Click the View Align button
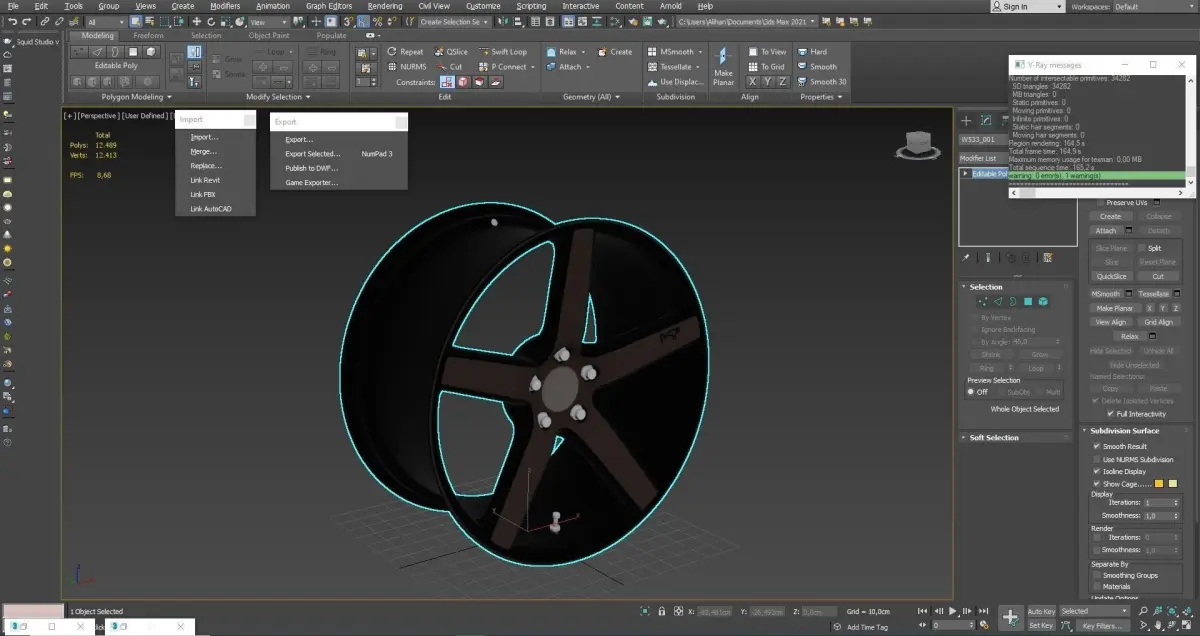 [1111, 322]
